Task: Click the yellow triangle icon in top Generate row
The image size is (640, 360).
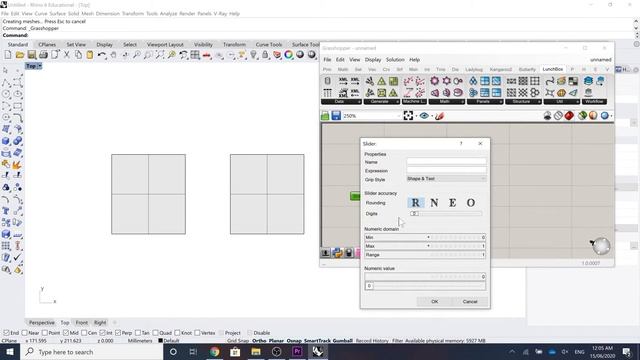Action: [x=381, y=81]
